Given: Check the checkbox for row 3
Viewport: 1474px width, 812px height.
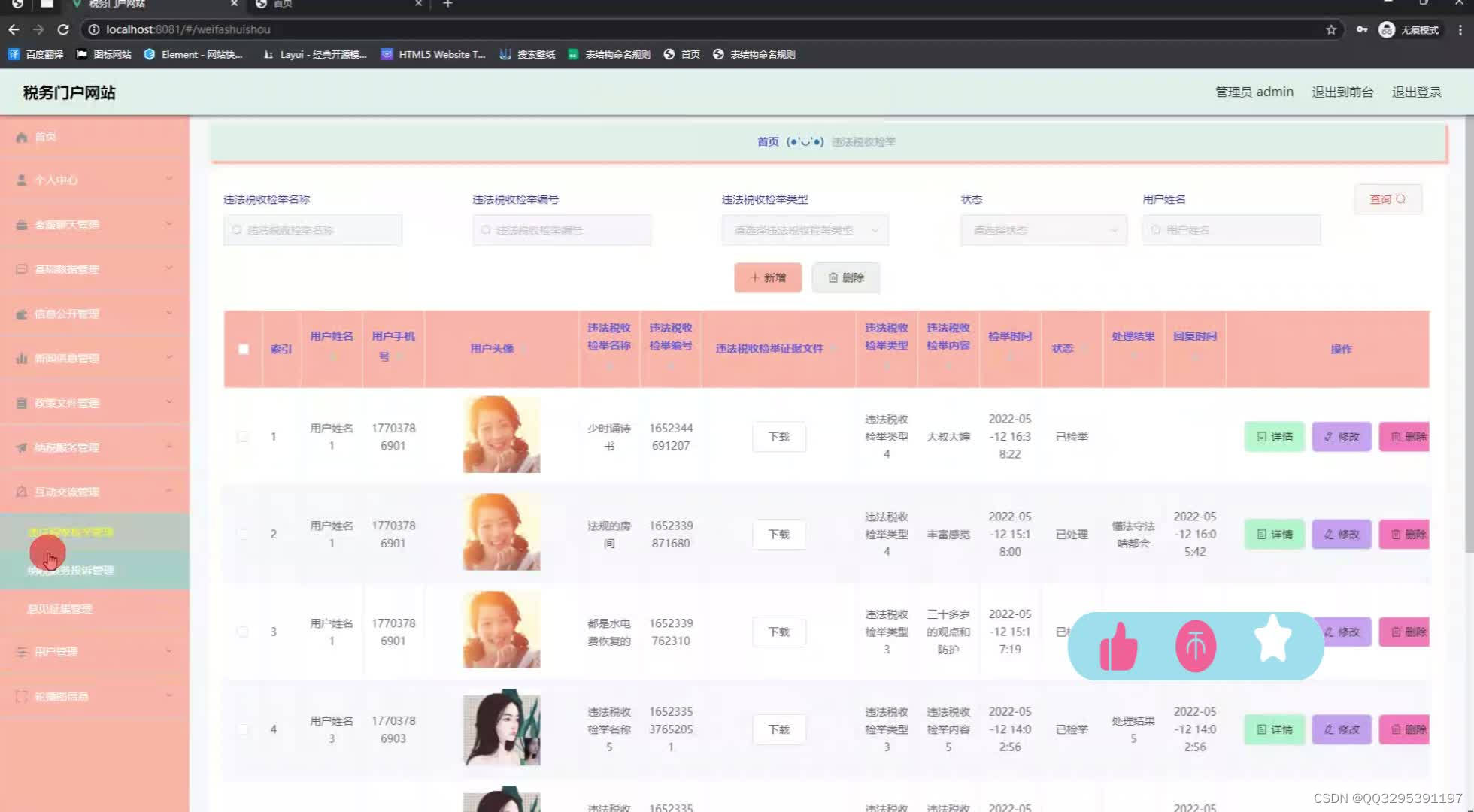Looking at the screenshot, I should tap(243, 632).
